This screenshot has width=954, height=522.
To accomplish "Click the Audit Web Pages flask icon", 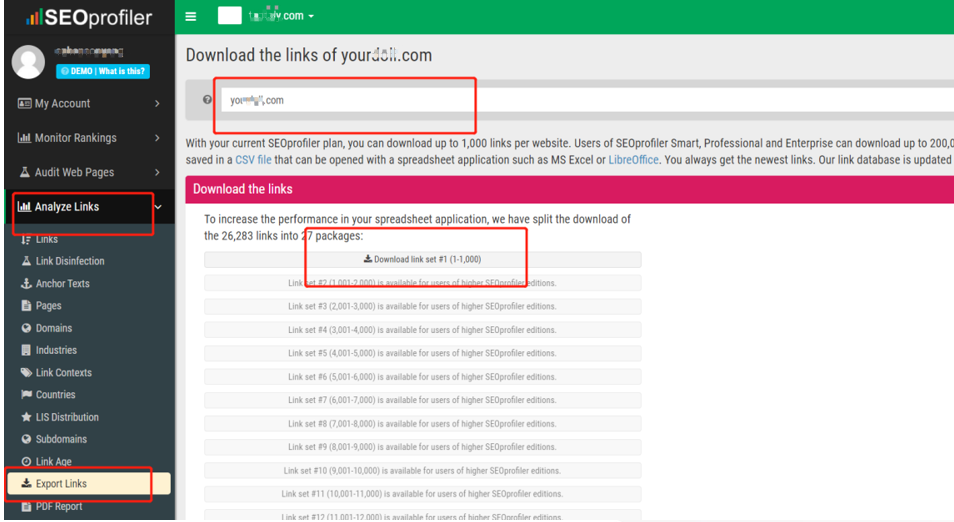I will (24, 172).
